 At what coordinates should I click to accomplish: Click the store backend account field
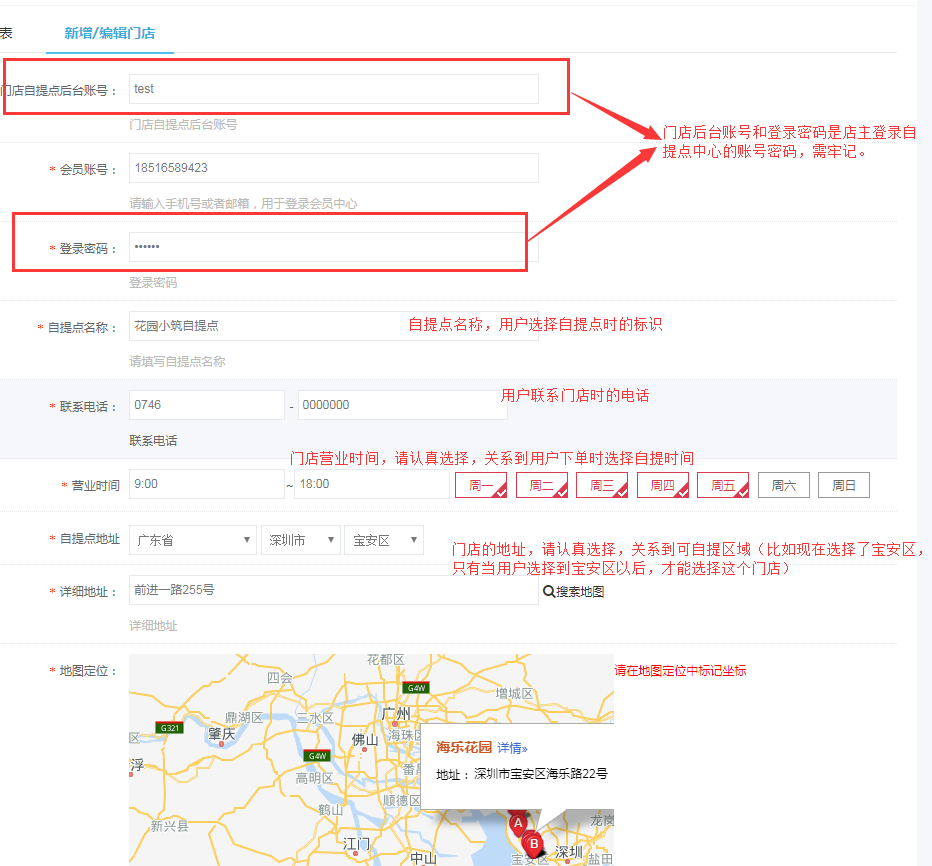click(334, 89)
